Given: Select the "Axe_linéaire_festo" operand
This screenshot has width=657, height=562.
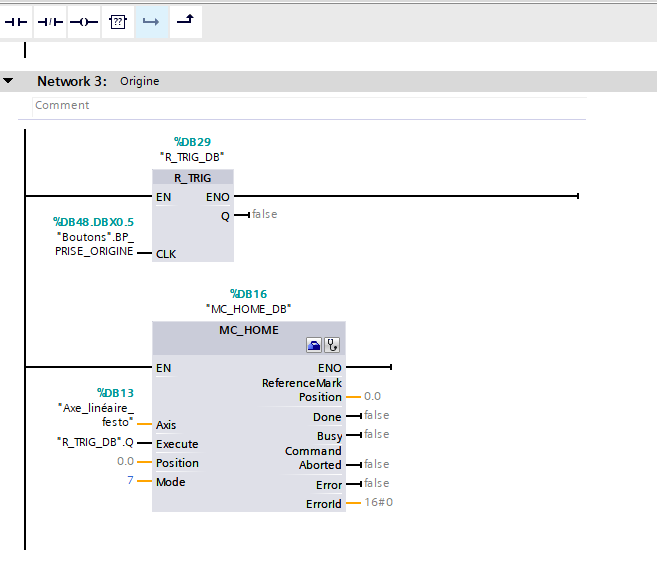Looking at the screenshot, I should (x=96, y=415).
